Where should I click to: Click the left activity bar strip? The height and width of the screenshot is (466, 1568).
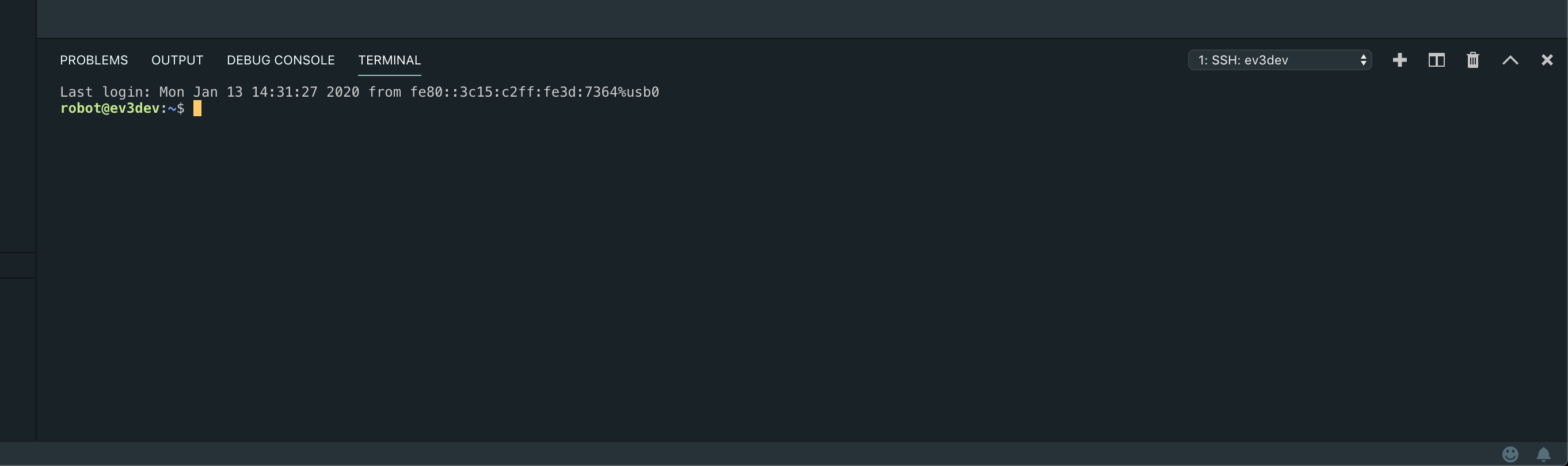[18, 152]
